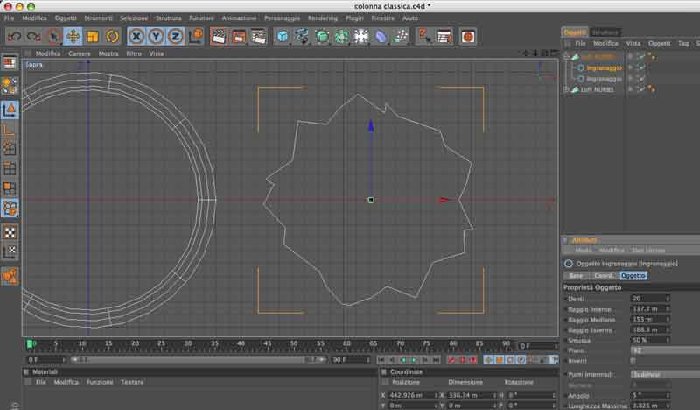Viewport: 700px width, 410px height.
Task: Click the help question-mark cursor icon
Action: click(425, 37)
